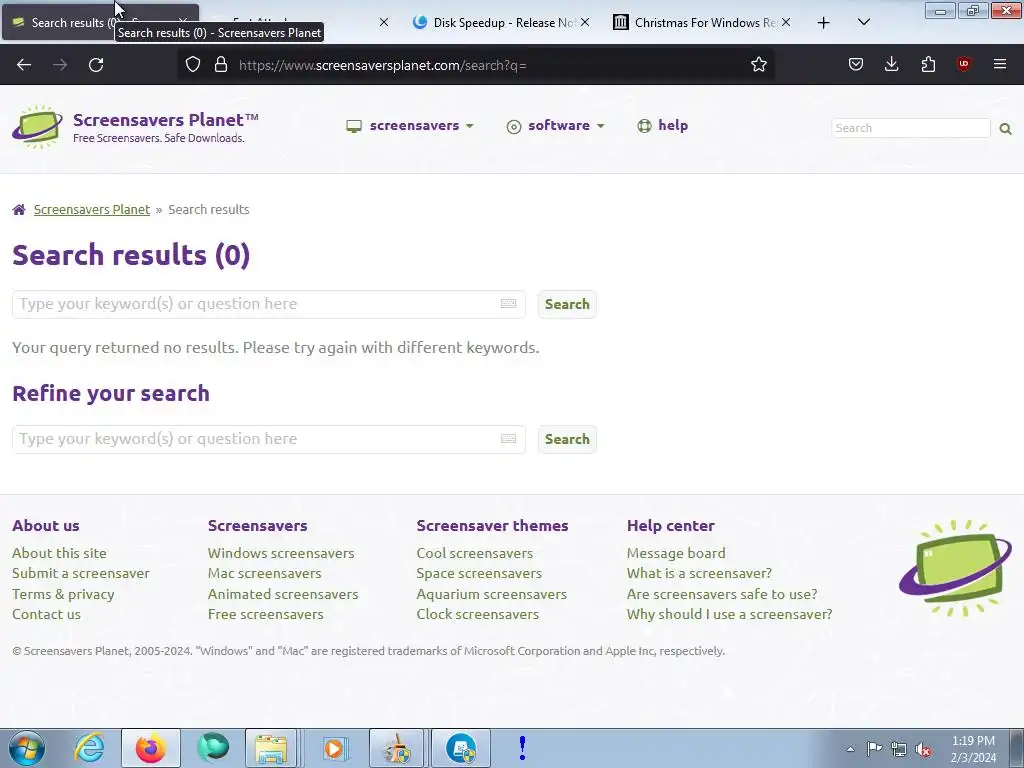Image resolution: width=1024 pixels, height=768 pixels.
Task: Open Action Center flag icon
Action: point(874,748)
